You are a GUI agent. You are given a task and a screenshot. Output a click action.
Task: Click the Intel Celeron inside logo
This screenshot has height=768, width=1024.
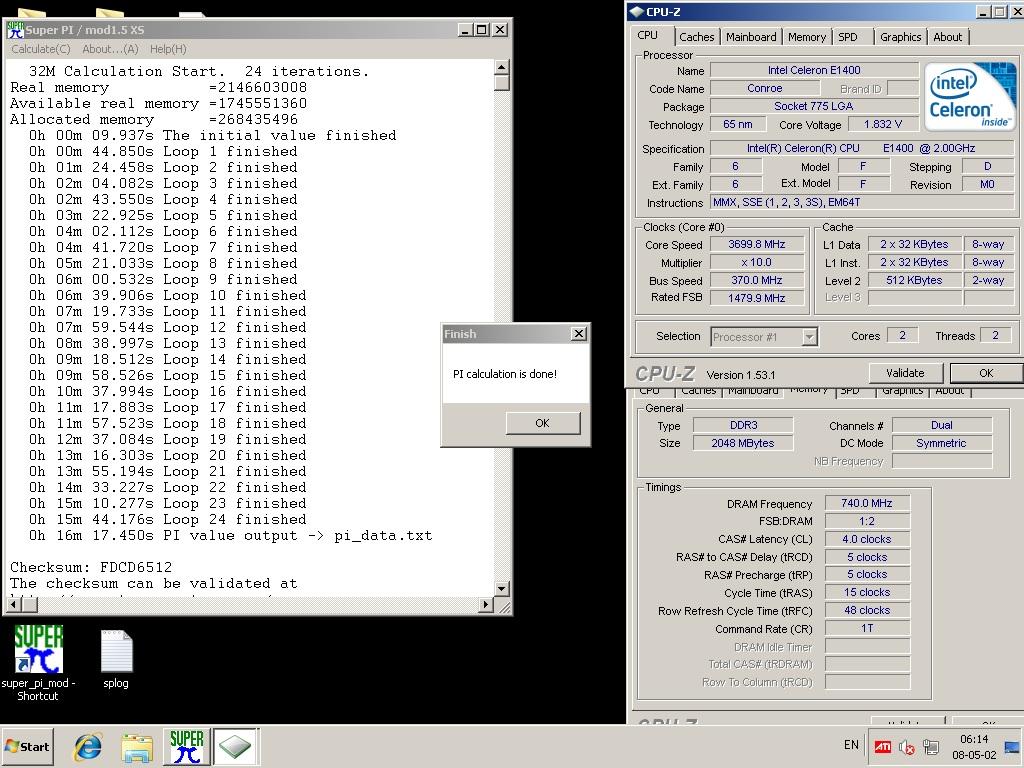point(970,96)
